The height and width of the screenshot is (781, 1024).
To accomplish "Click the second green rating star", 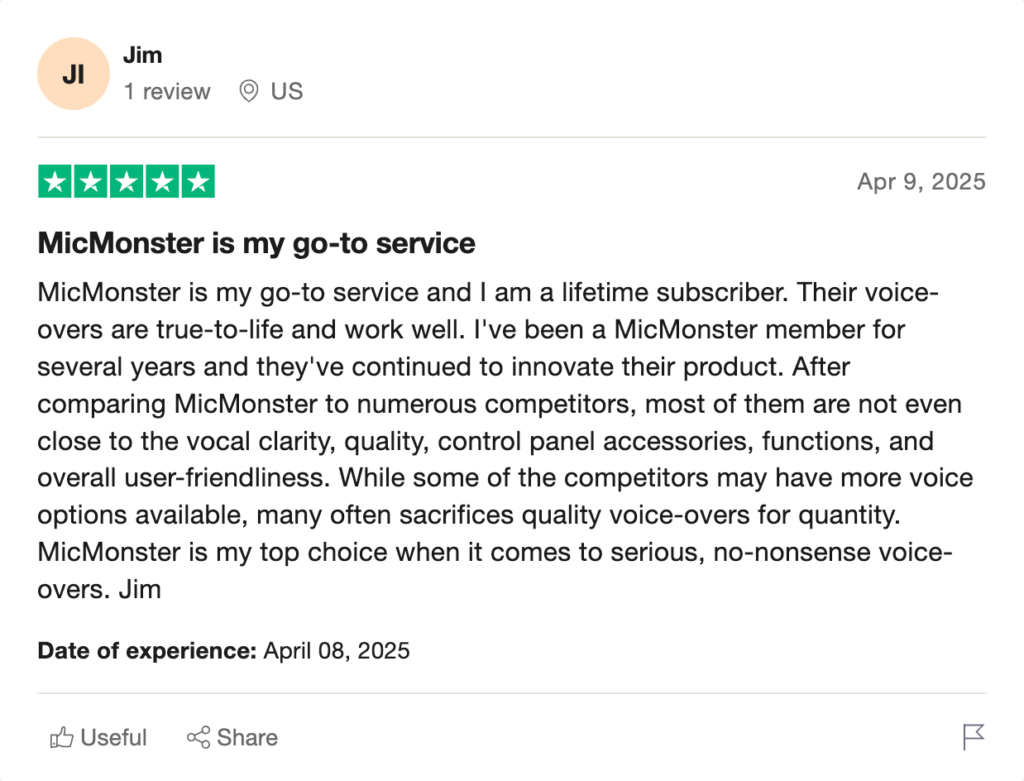I will pyautogui.click(x=91, y=182).
